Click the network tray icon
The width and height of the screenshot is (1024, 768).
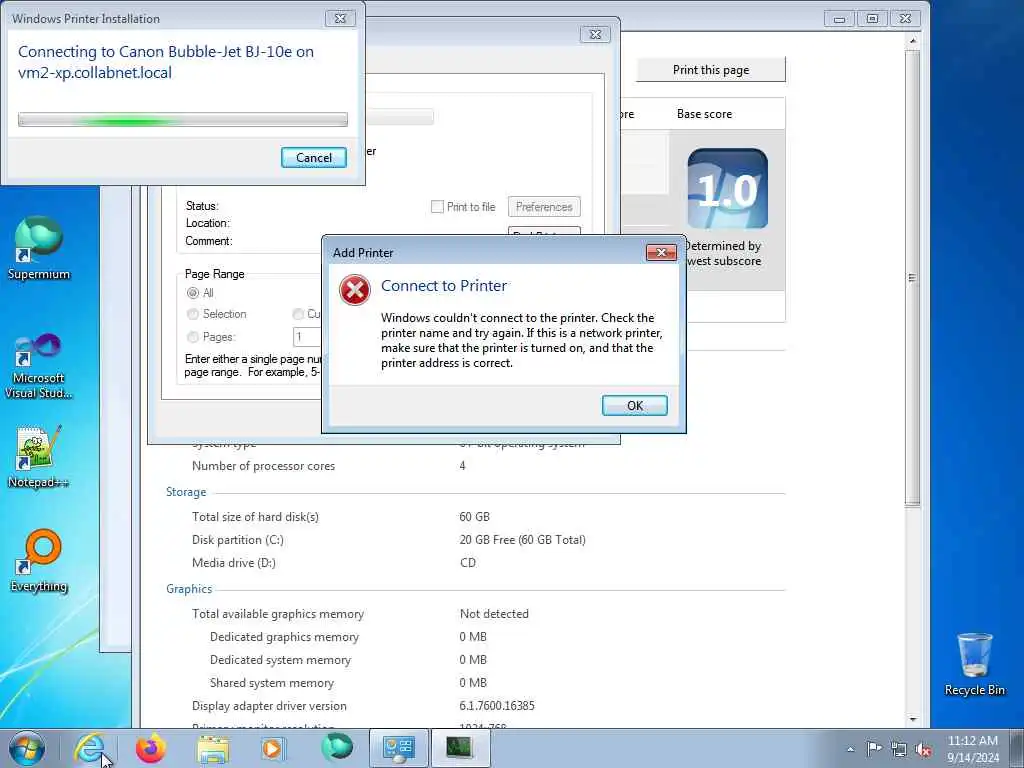(899, 749)
